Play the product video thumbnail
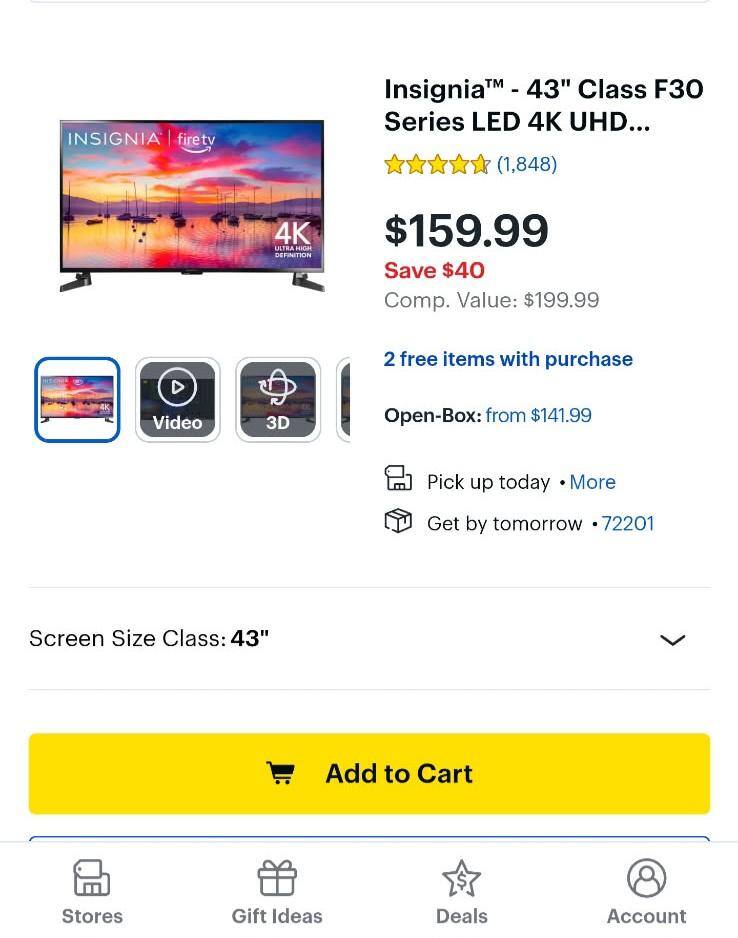Viewport: 738px width, 938px height. pos(177,399)
